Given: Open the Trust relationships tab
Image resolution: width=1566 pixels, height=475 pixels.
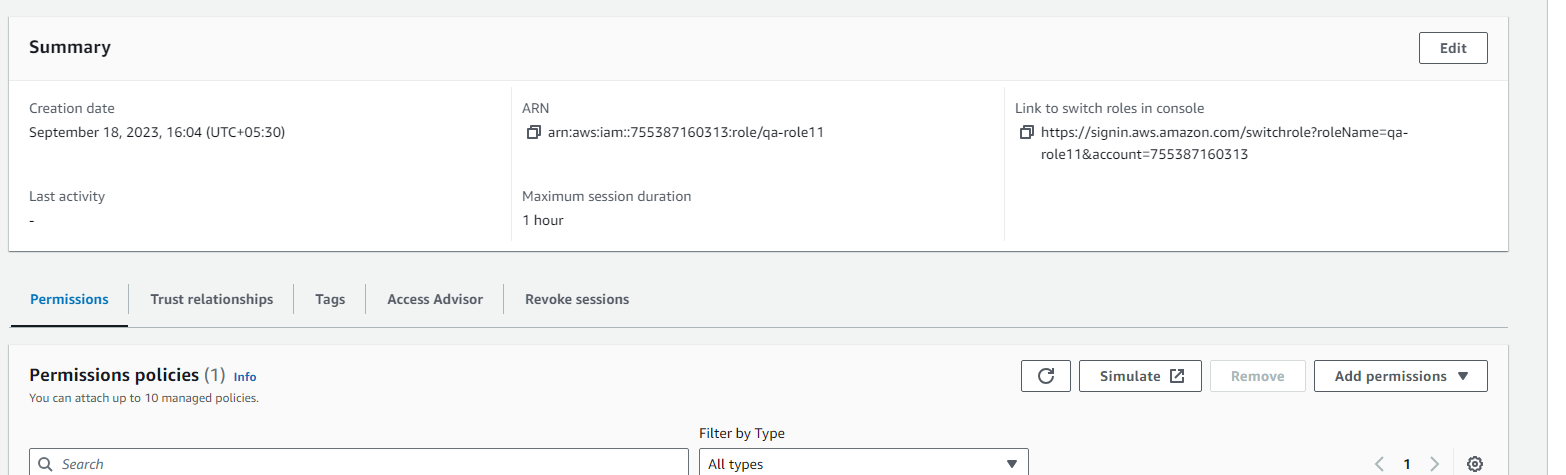Looking at the screenshot, I should pos(211,299).
